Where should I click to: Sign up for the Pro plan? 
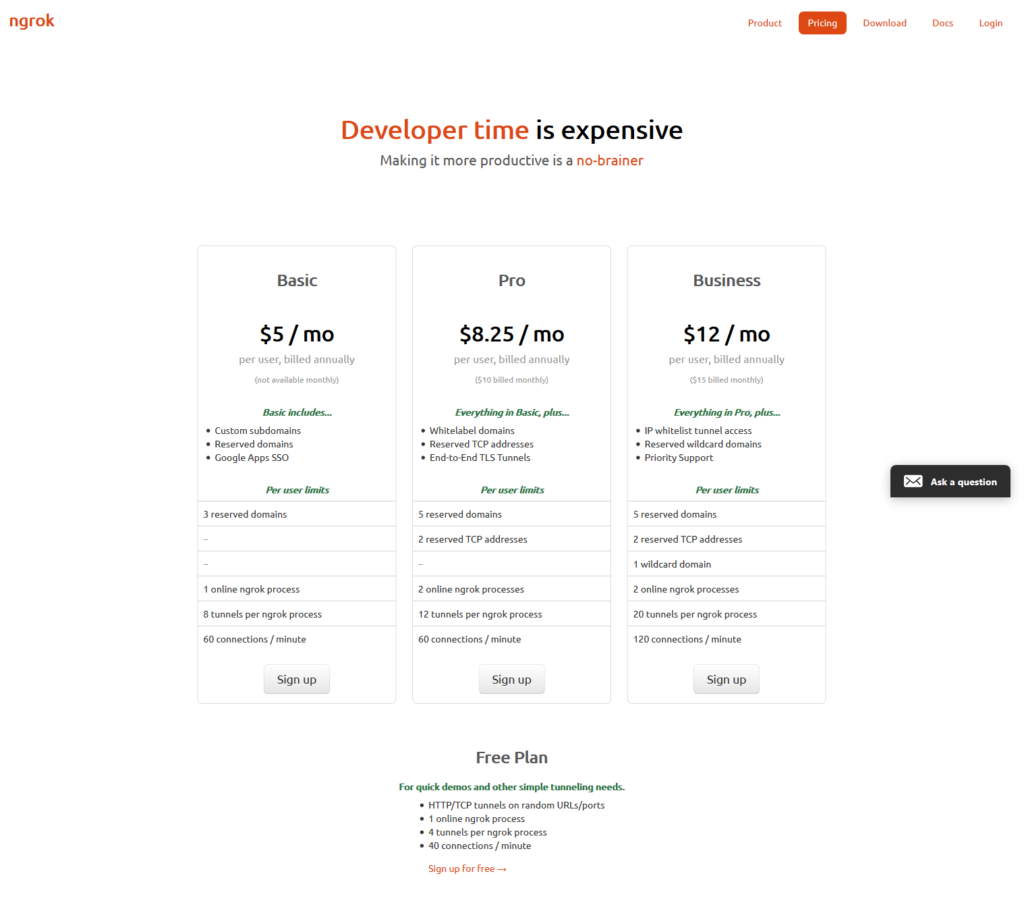pyautogui.click(x=511, y=679)
